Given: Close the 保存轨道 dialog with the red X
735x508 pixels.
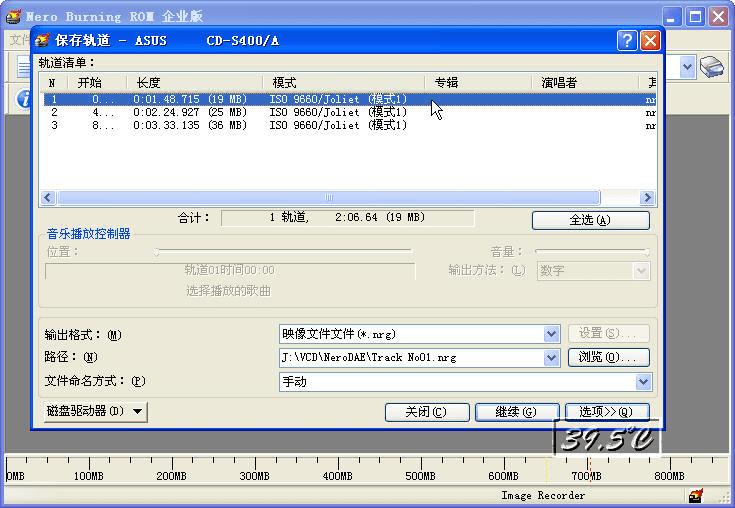Looking at the screenshot, I should 650,40.
